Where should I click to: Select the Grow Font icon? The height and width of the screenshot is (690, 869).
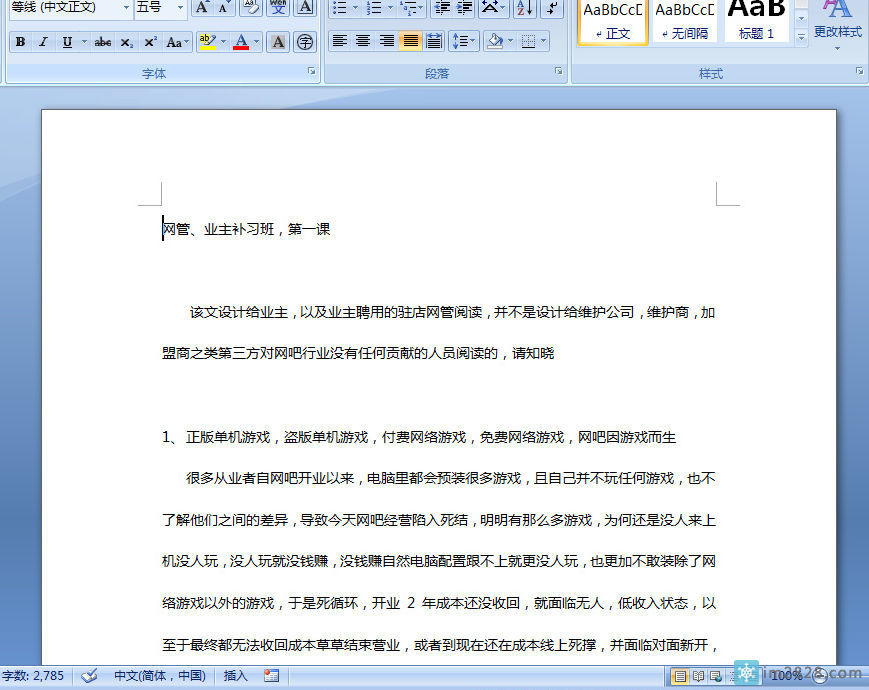coord(200,9)
